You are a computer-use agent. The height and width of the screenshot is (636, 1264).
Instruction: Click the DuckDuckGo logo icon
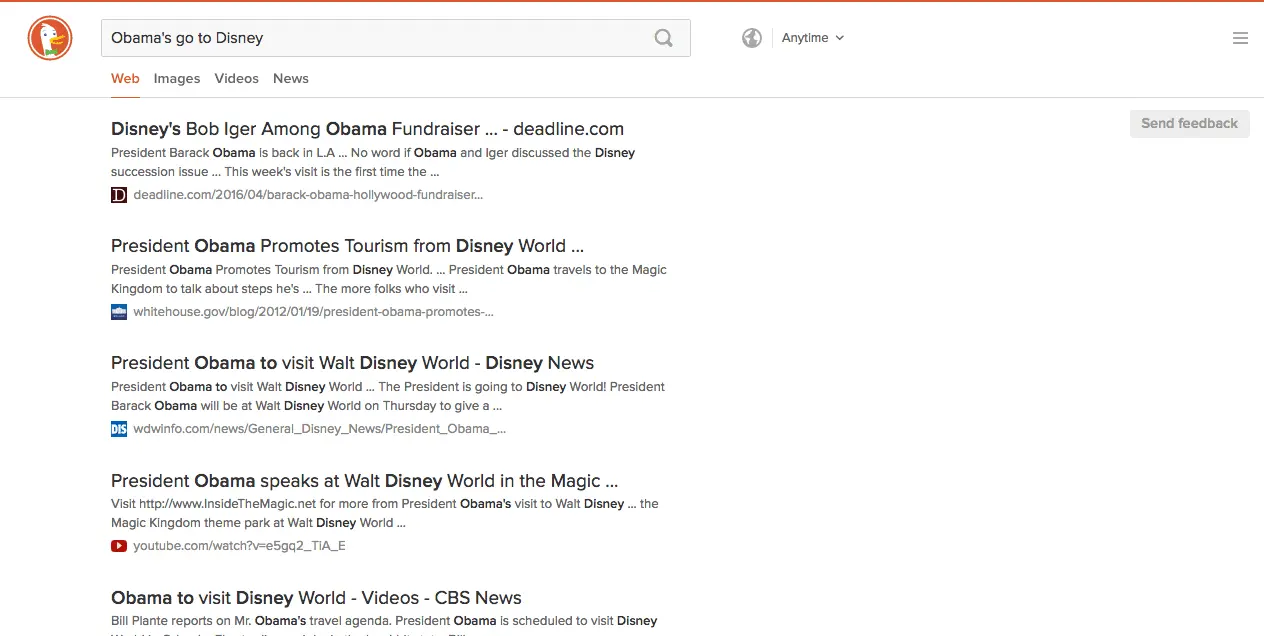tap(49, 39)
